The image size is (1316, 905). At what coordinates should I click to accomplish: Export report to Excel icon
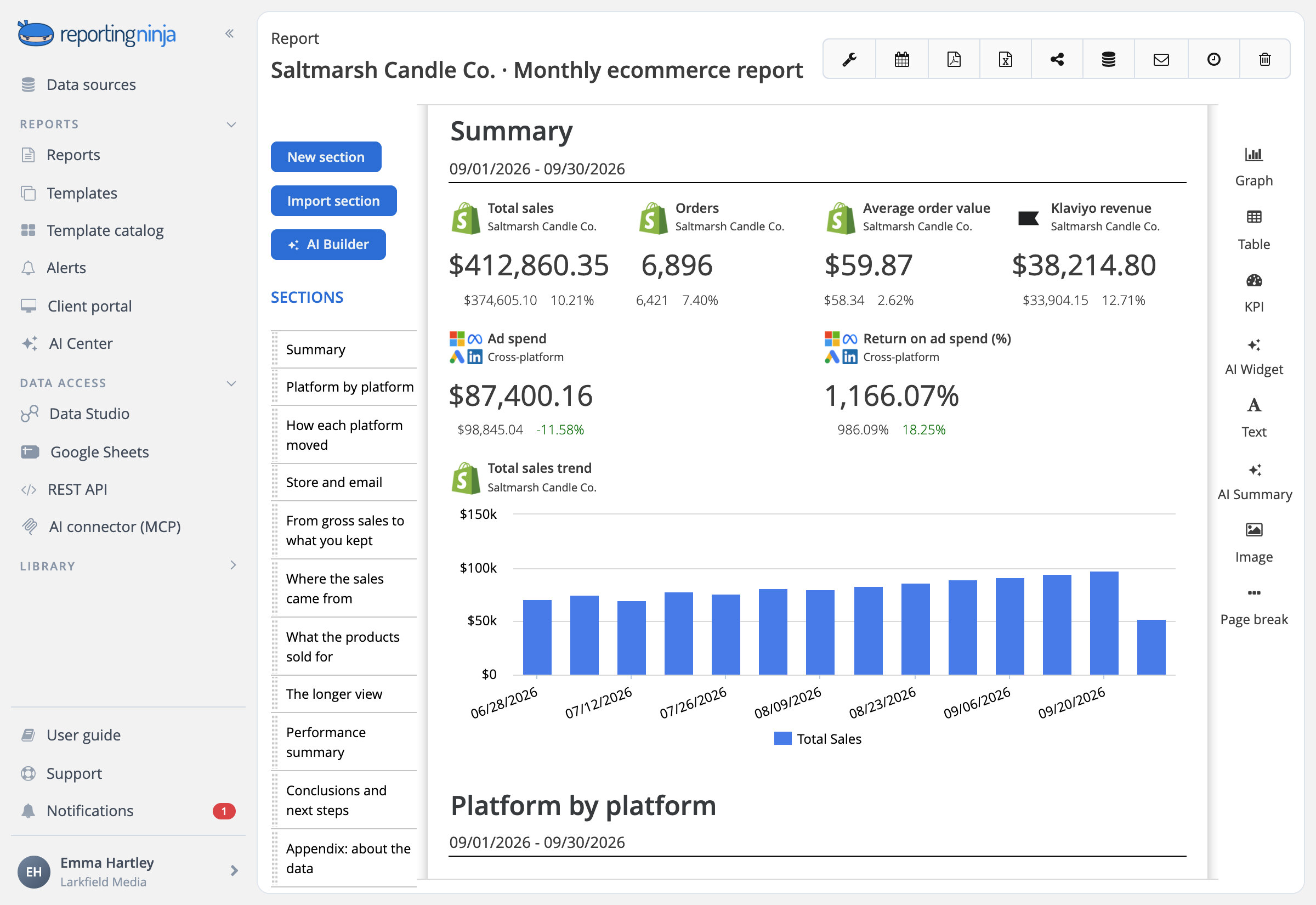pos(1005,59)
